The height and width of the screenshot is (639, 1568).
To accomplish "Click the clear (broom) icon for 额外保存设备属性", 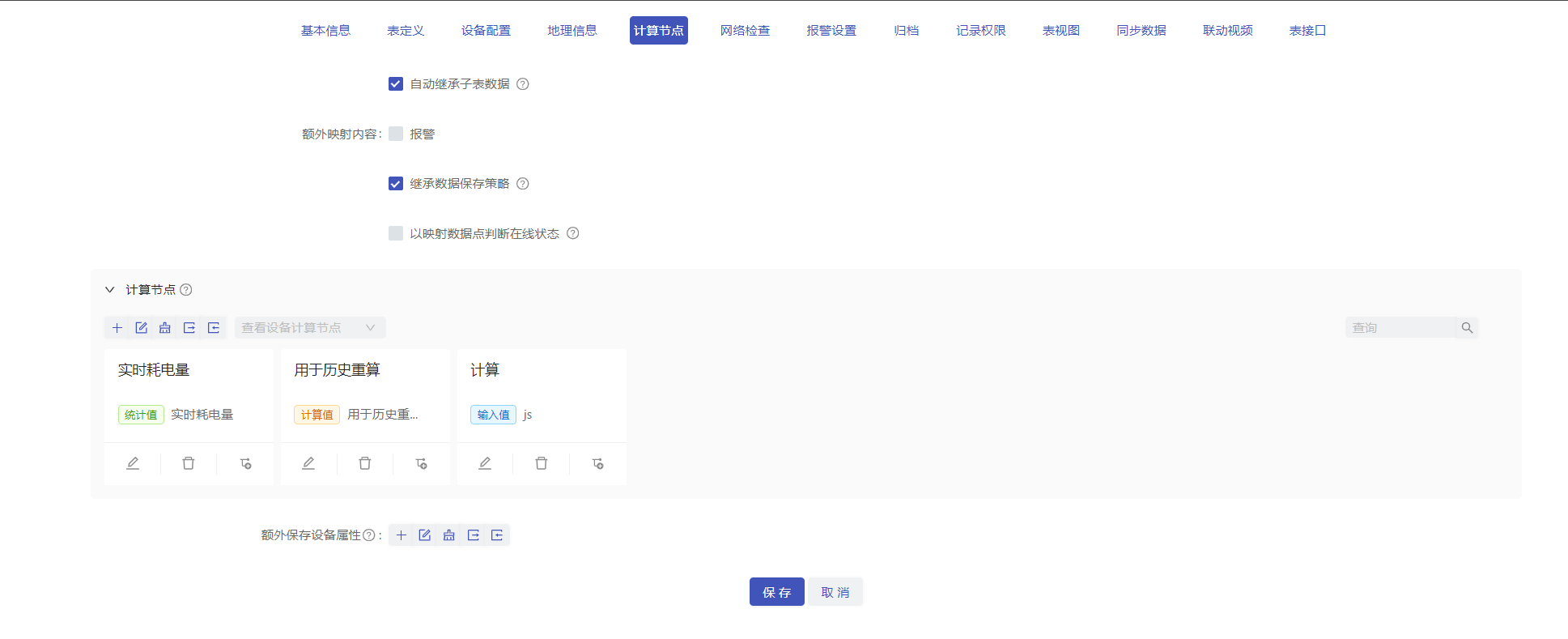I will point(449,535).
